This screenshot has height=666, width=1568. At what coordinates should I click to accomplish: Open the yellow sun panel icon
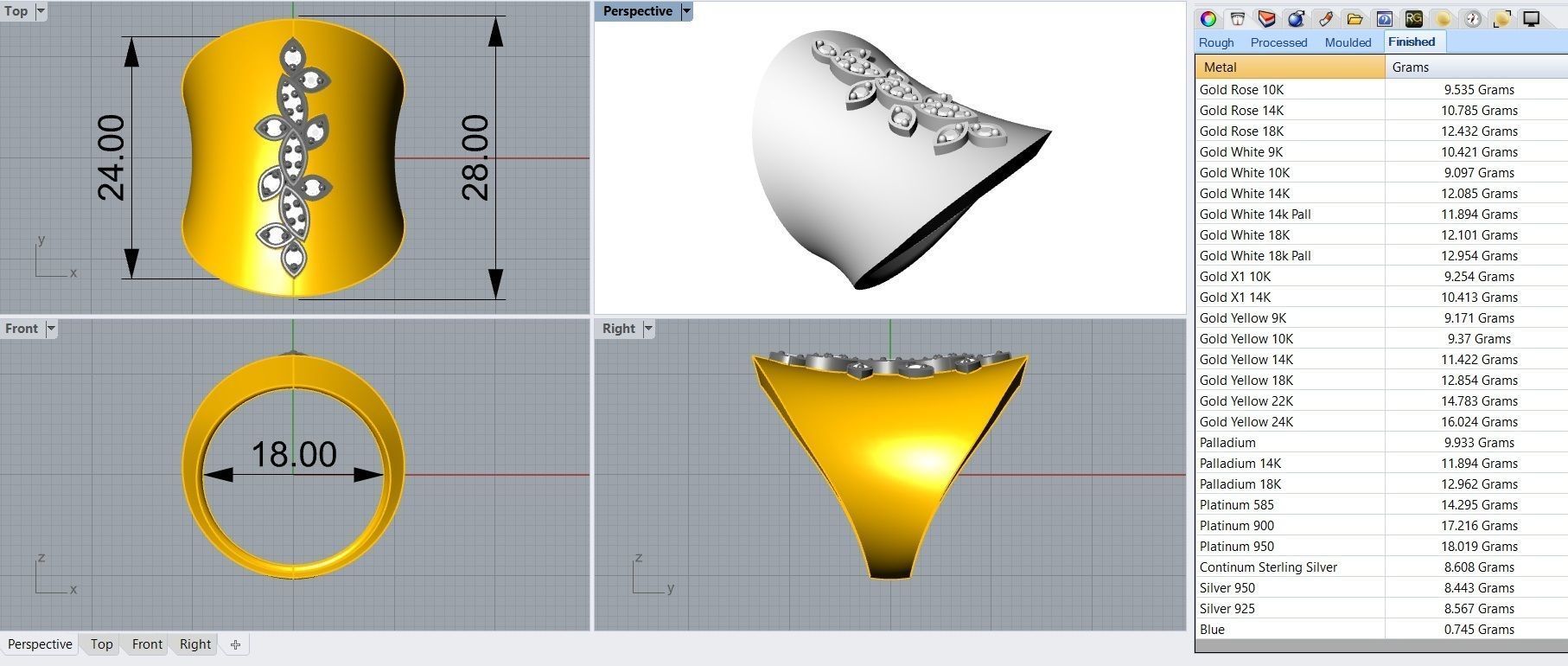(1443, 18)
